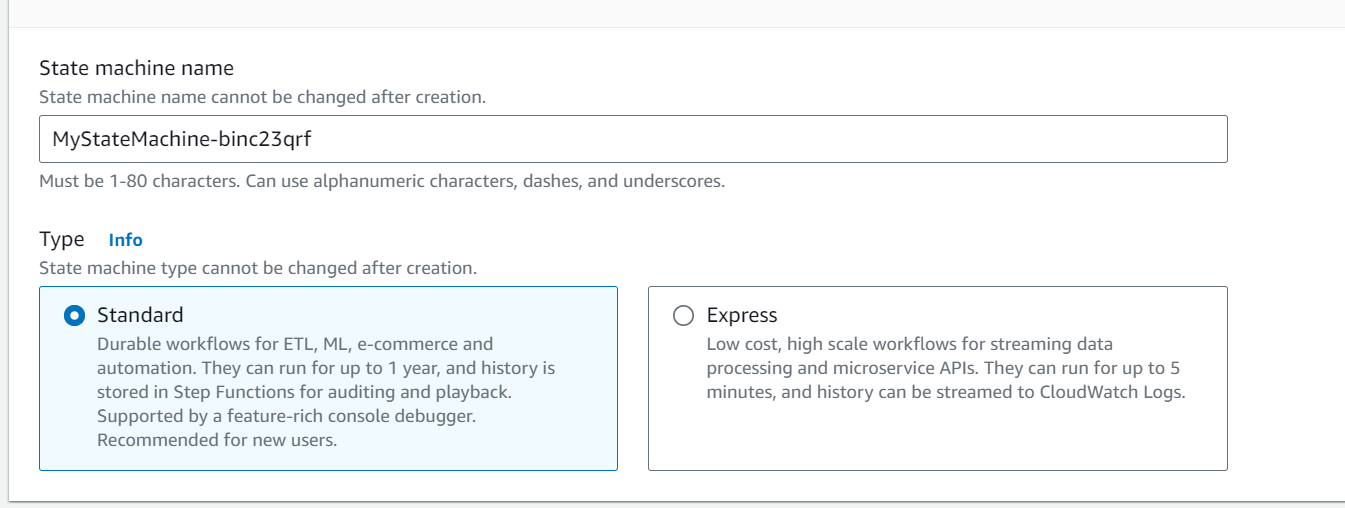Click the 'Type' section heading
Viewport: 1345px width, 508px height.
point(62,239)
